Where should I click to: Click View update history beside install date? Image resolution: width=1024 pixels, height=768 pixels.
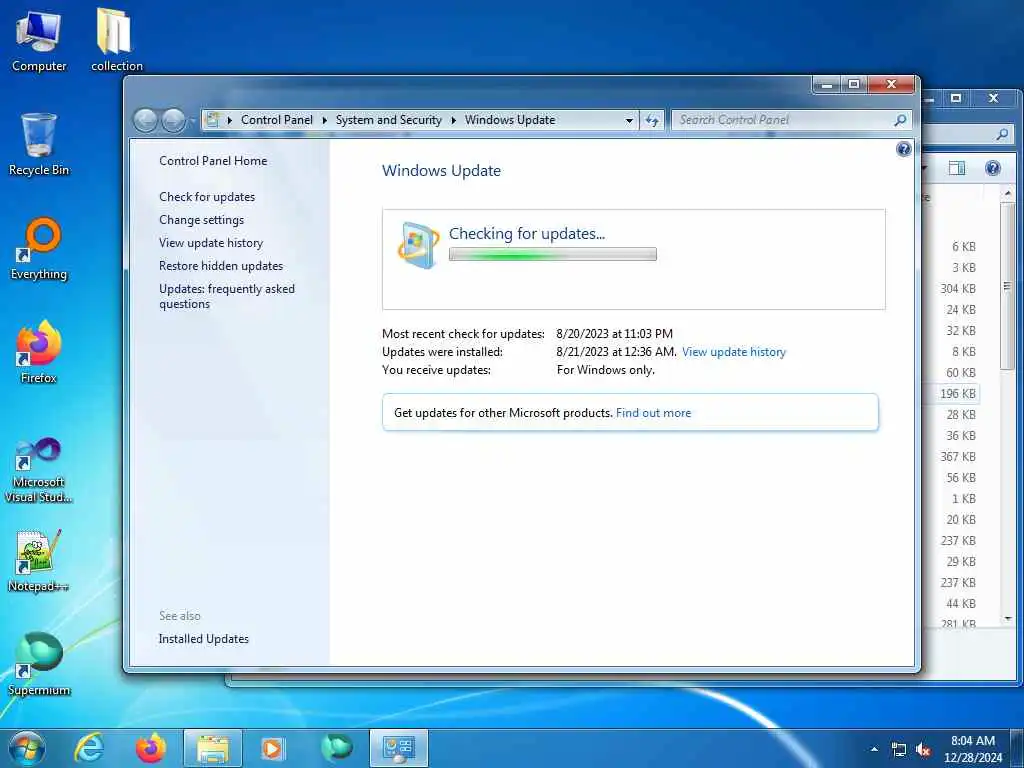[734, 352]
